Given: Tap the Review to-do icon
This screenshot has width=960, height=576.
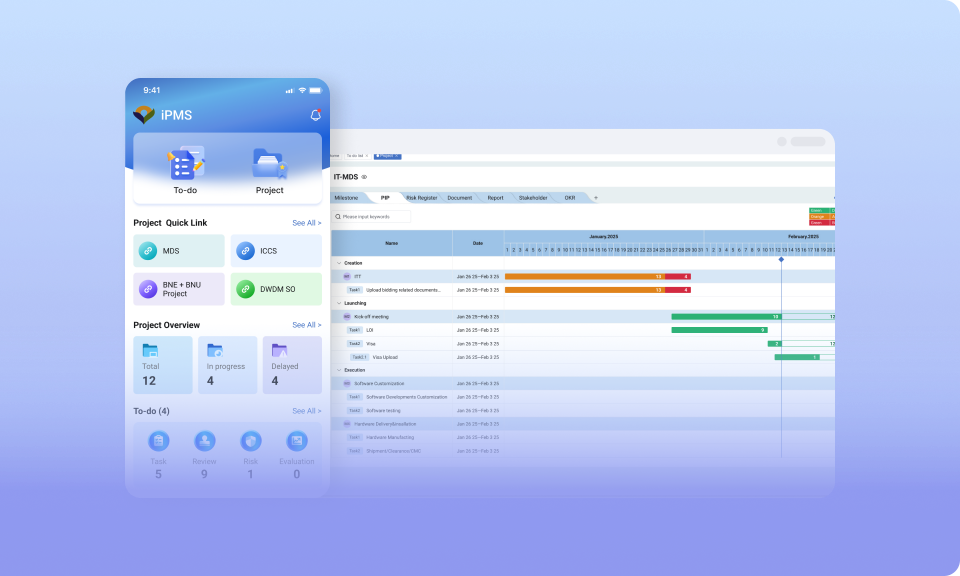Looking at the screenshot, I should click(204, 440).
